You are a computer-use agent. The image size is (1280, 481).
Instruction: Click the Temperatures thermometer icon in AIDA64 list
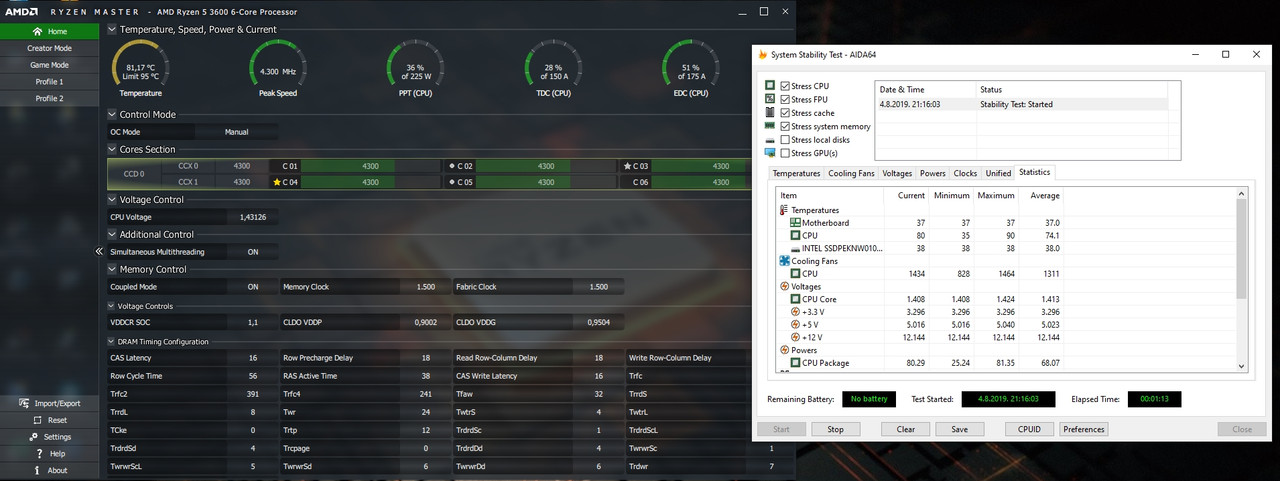(784, 210)
